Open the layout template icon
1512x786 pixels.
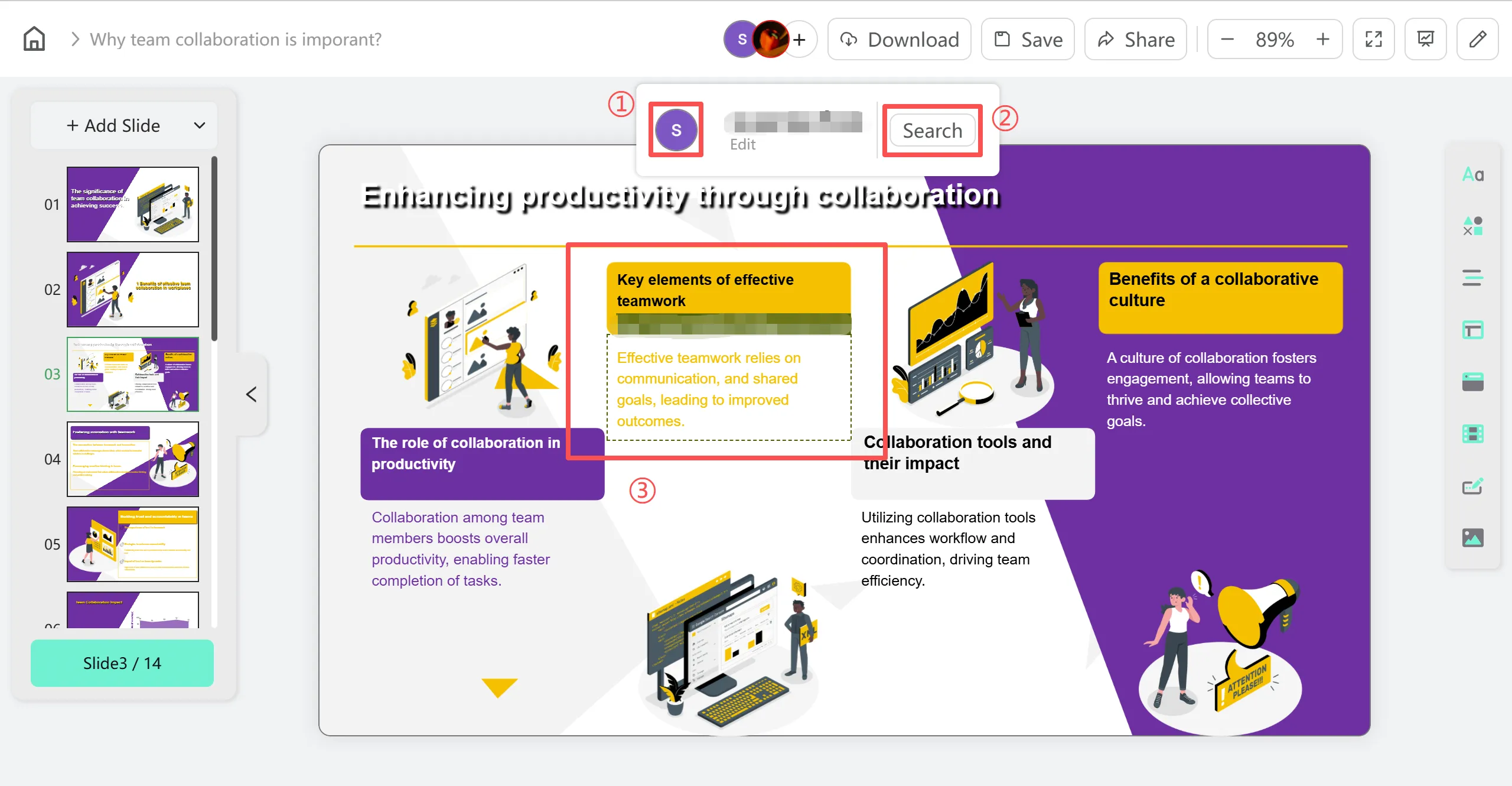[1472, 330]
